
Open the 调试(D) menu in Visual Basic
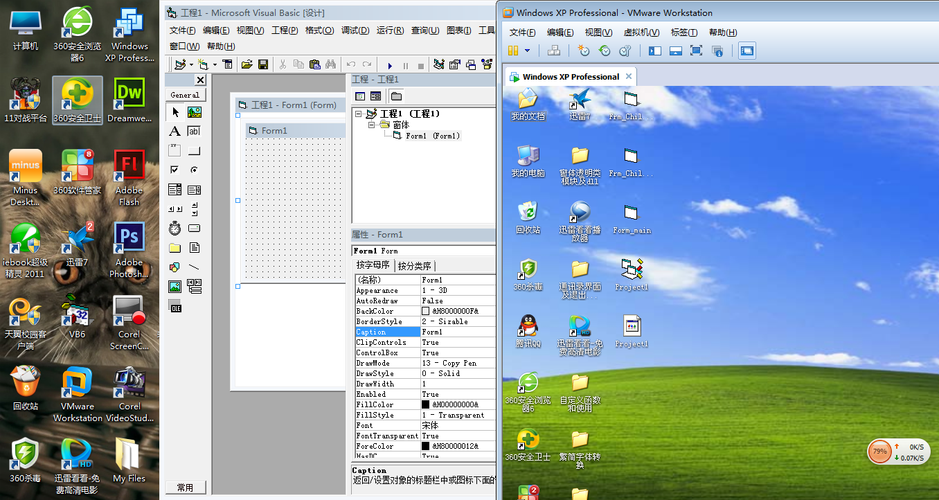[x=355, y=31]
